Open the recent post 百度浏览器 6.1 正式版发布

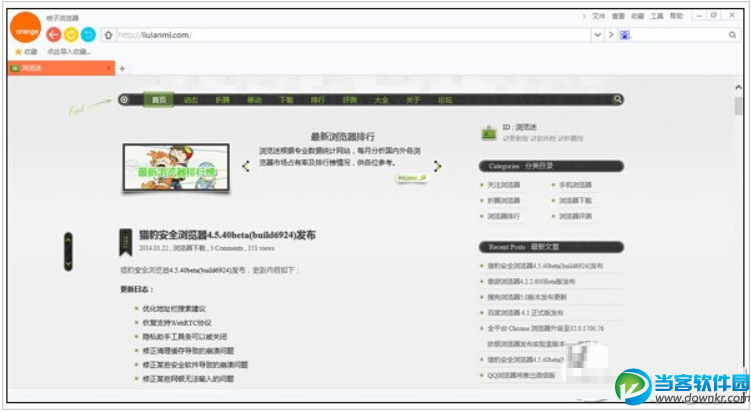click(x=525, y=313)
